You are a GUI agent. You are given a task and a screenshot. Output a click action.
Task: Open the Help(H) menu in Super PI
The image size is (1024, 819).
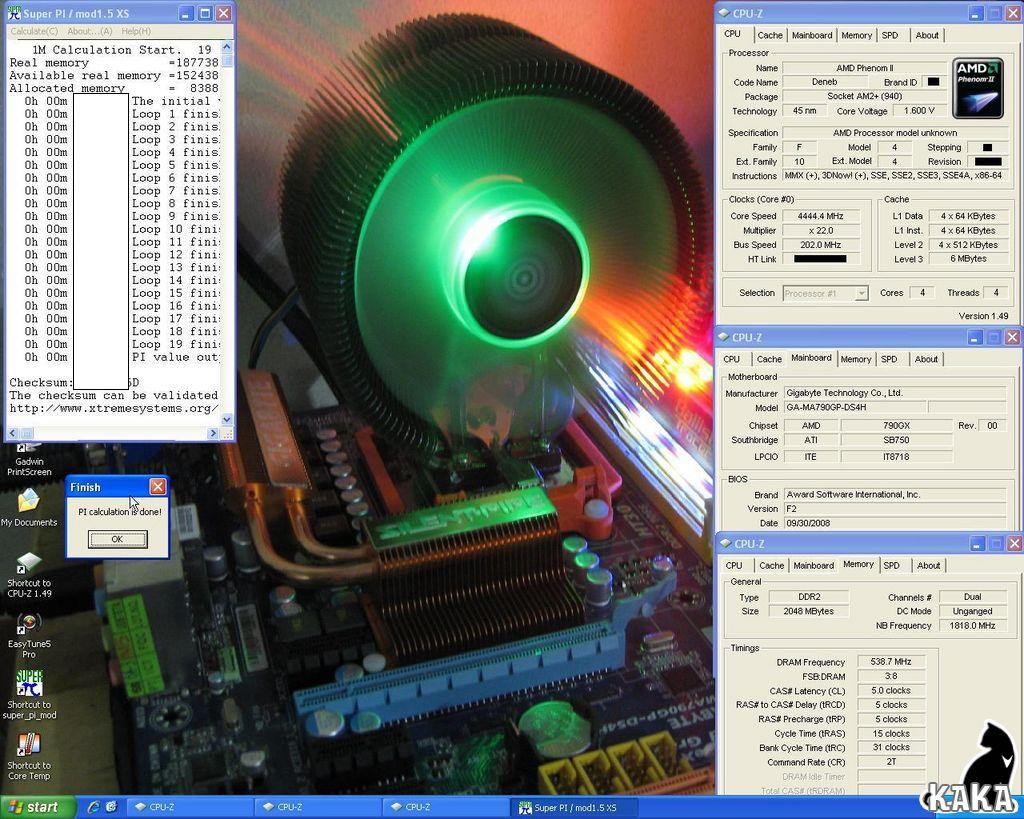(136, 31)
